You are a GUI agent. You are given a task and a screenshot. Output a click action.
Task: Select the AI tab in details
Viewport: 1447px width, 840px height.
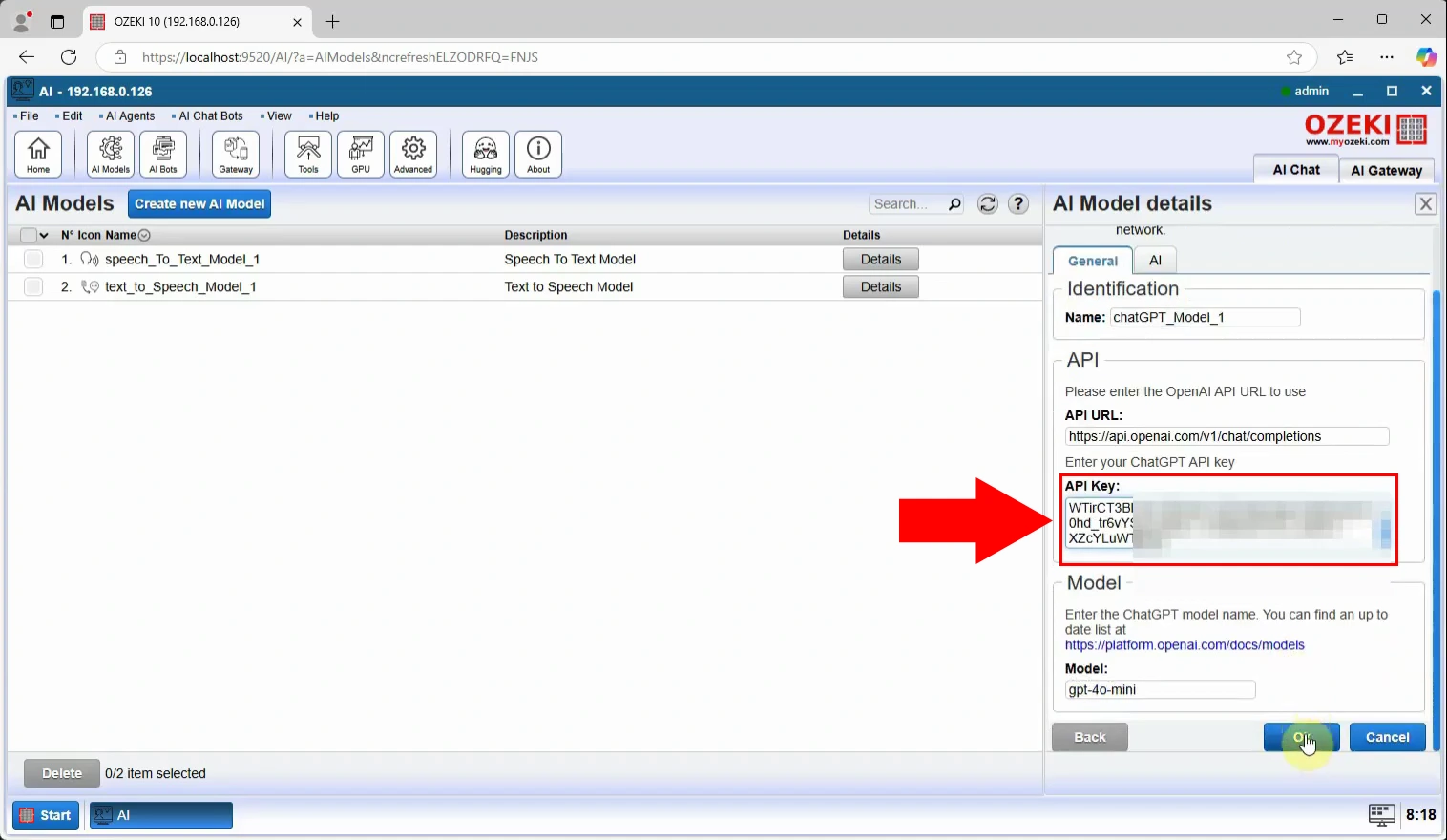click(1155, 261)
